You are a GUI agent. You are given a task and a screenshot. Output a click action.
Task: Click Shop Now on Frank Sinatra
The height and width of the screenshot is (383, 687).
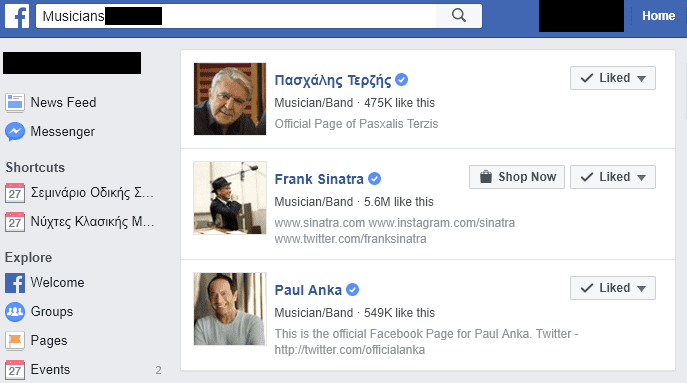click(517, 177)
